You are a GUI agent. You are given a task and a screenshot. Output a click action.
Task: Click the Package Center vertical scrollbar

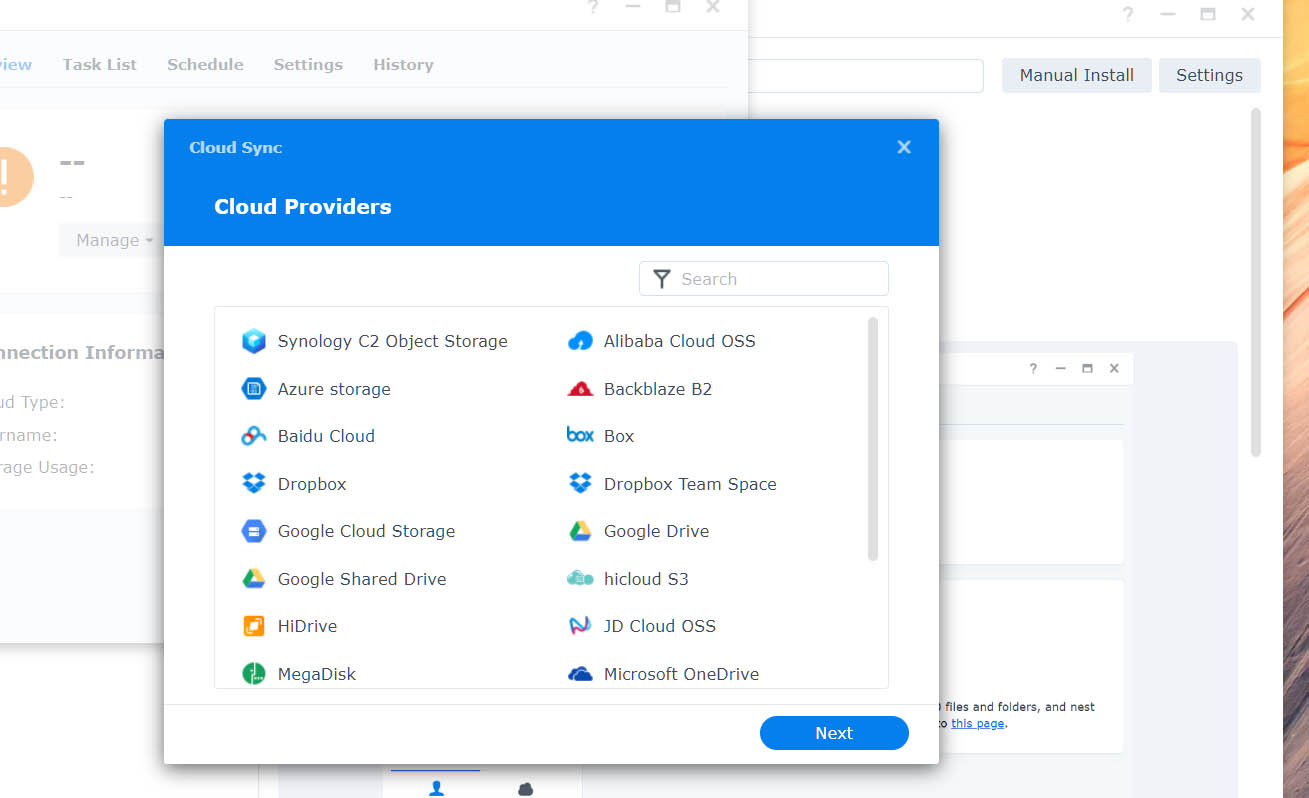pos(1256,283)
